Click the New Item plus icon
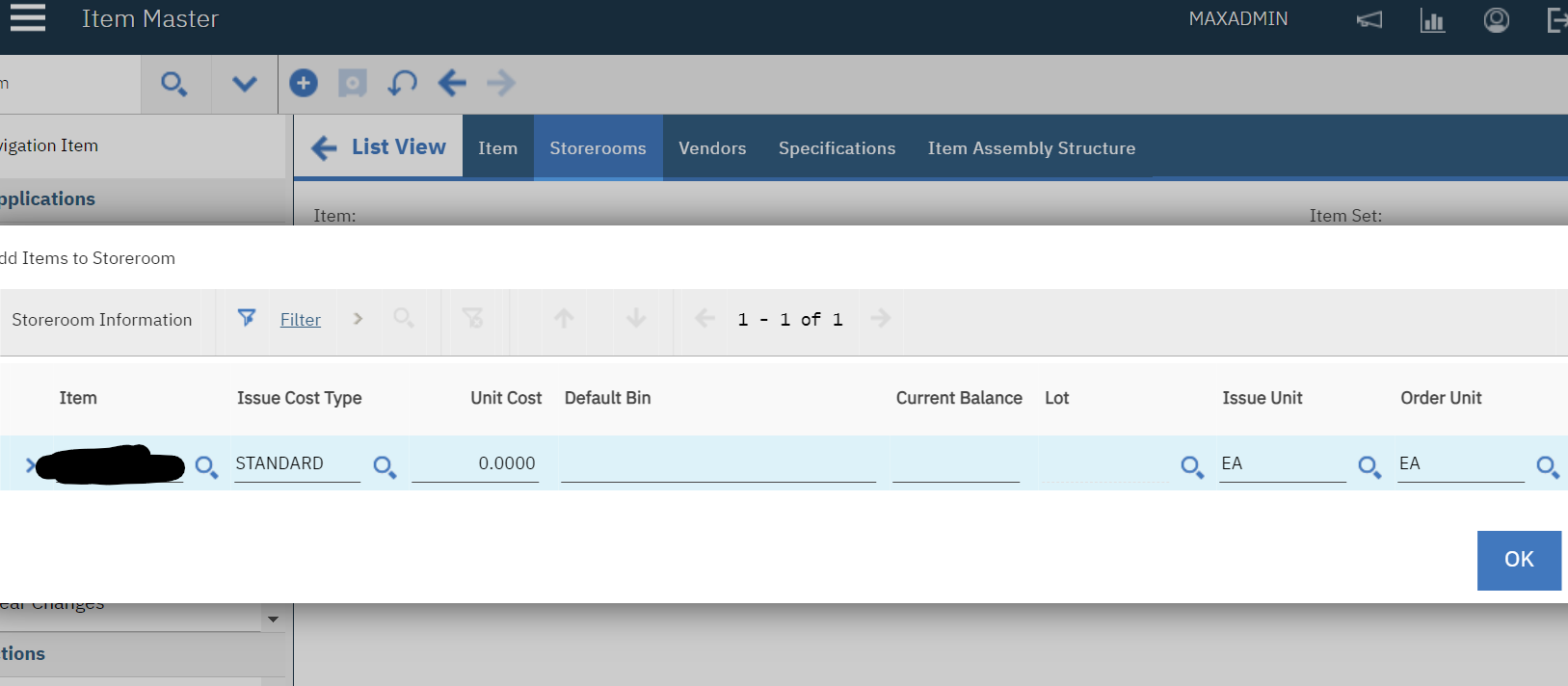 tap(304, 83)
